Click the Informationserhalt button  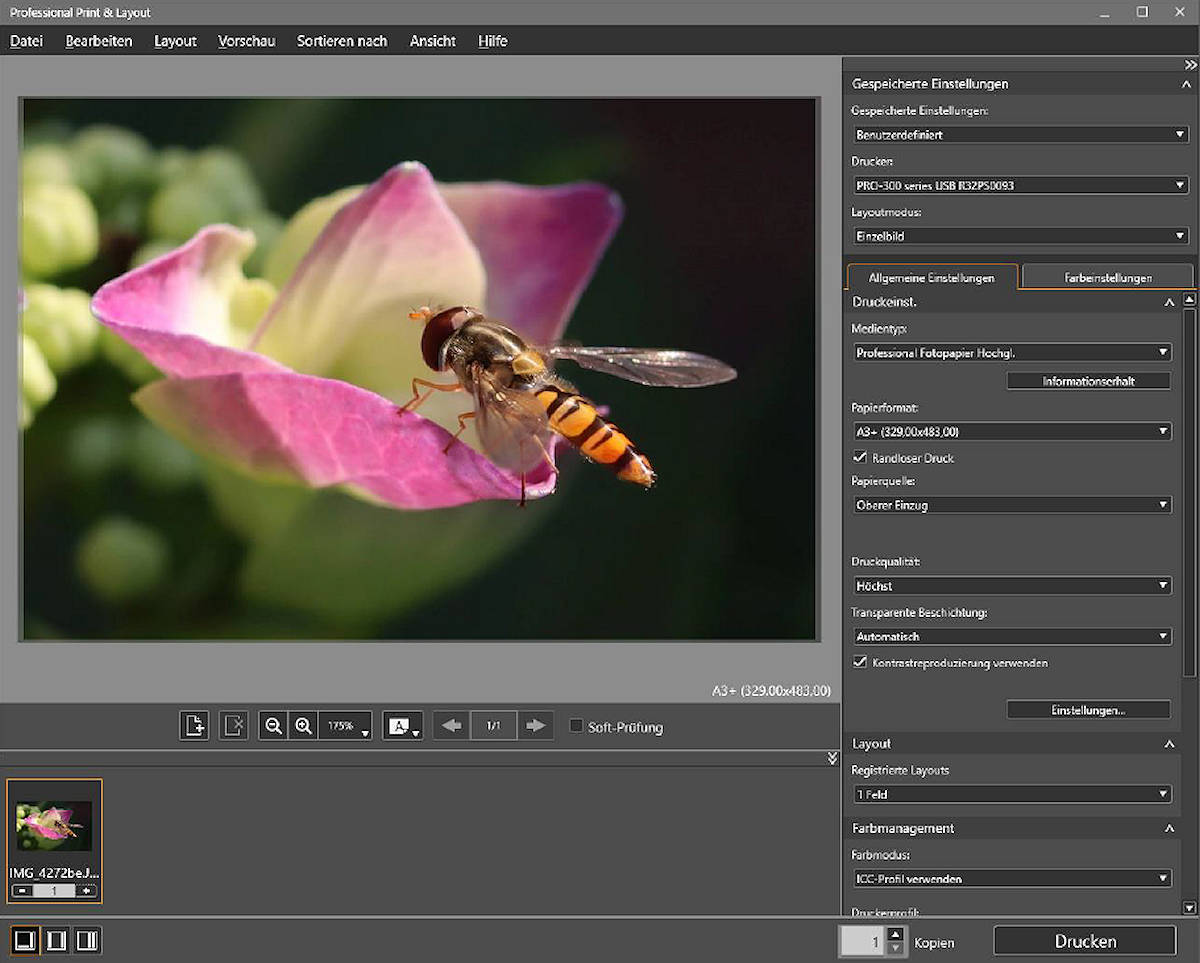pyautogui.click(x=1088, y=381)
